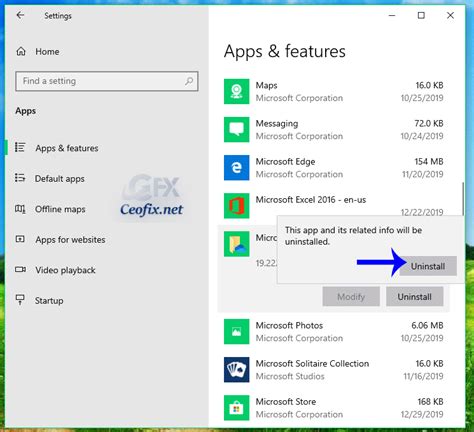Click the Settings window title text
This screenshot has width=474, height=432.
click(x=58, y=16)
